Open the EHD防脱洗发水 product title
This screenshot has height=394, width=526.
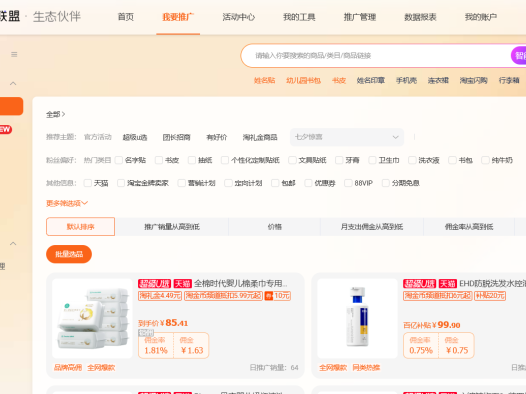[x=492, y=284]
